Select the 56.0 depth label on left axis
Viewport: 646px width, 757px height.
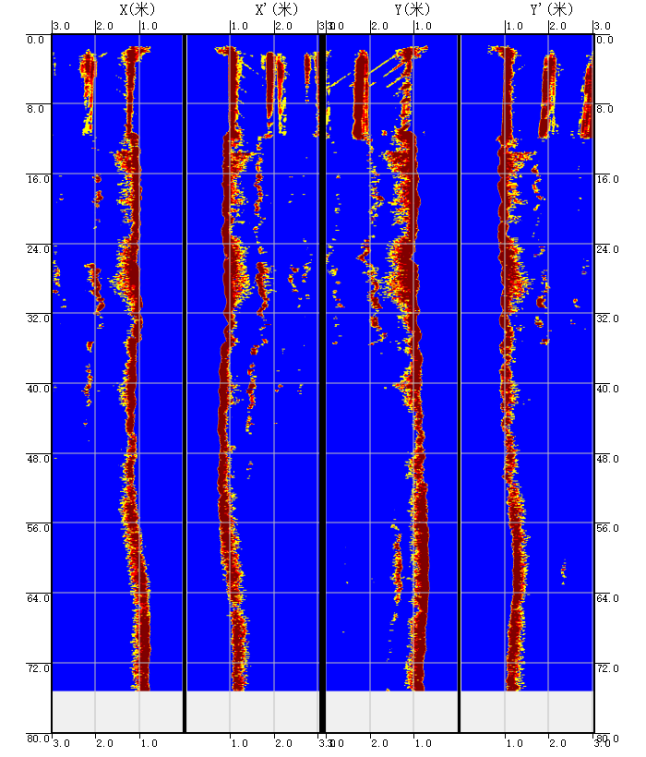(38, 529)
